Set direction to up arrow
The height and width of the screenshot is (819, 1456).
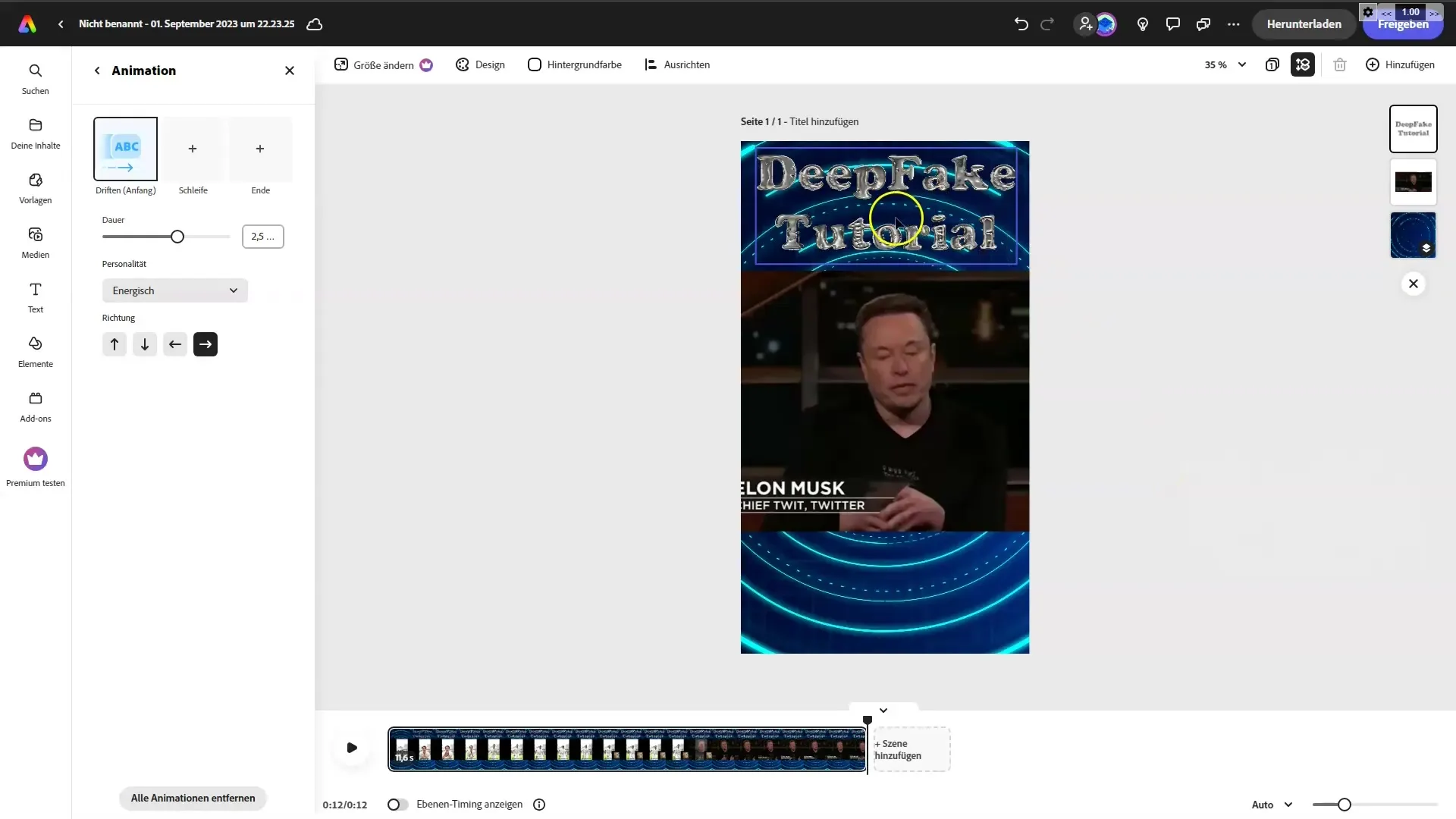coord(115,344)
